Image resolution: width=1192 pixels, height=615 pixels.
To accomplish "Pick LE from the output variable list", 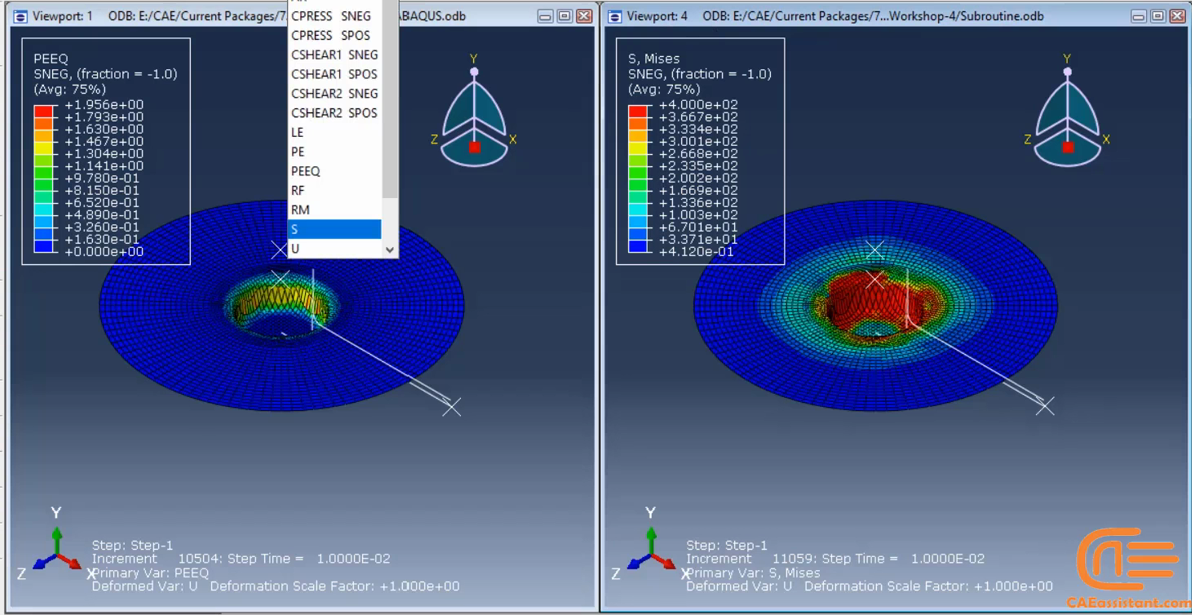I will (334, 132).
